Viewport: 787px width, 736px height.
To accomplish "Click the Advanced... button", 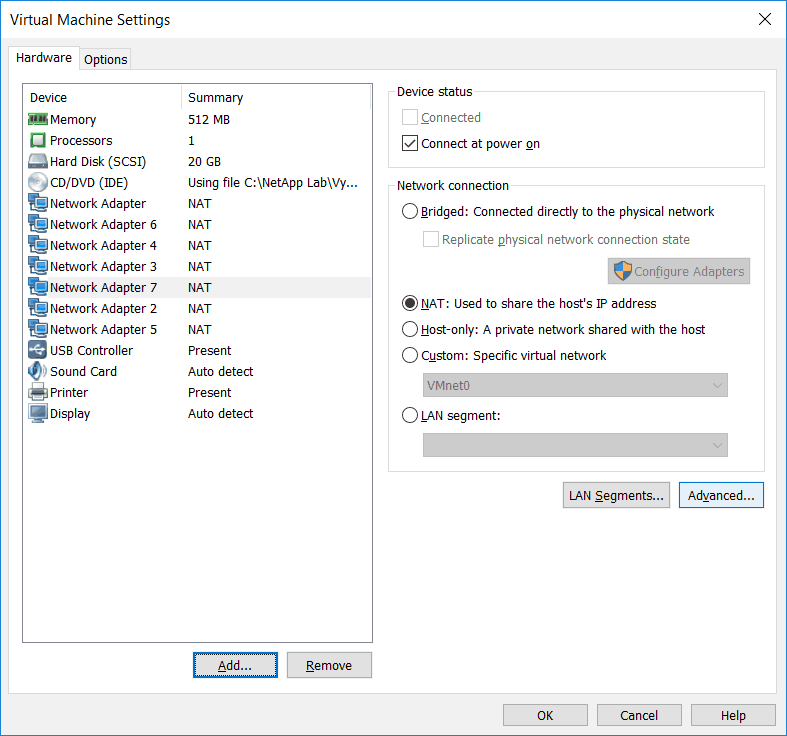I will pyautogui.click(x=721, y=495).
